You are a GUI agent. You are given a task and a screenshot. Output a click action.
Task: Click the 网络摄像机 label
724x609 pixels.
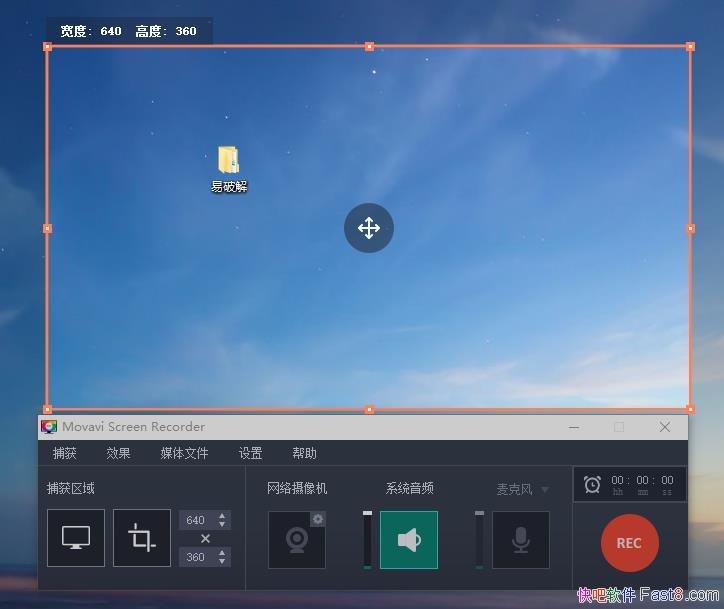click(297, 488)
